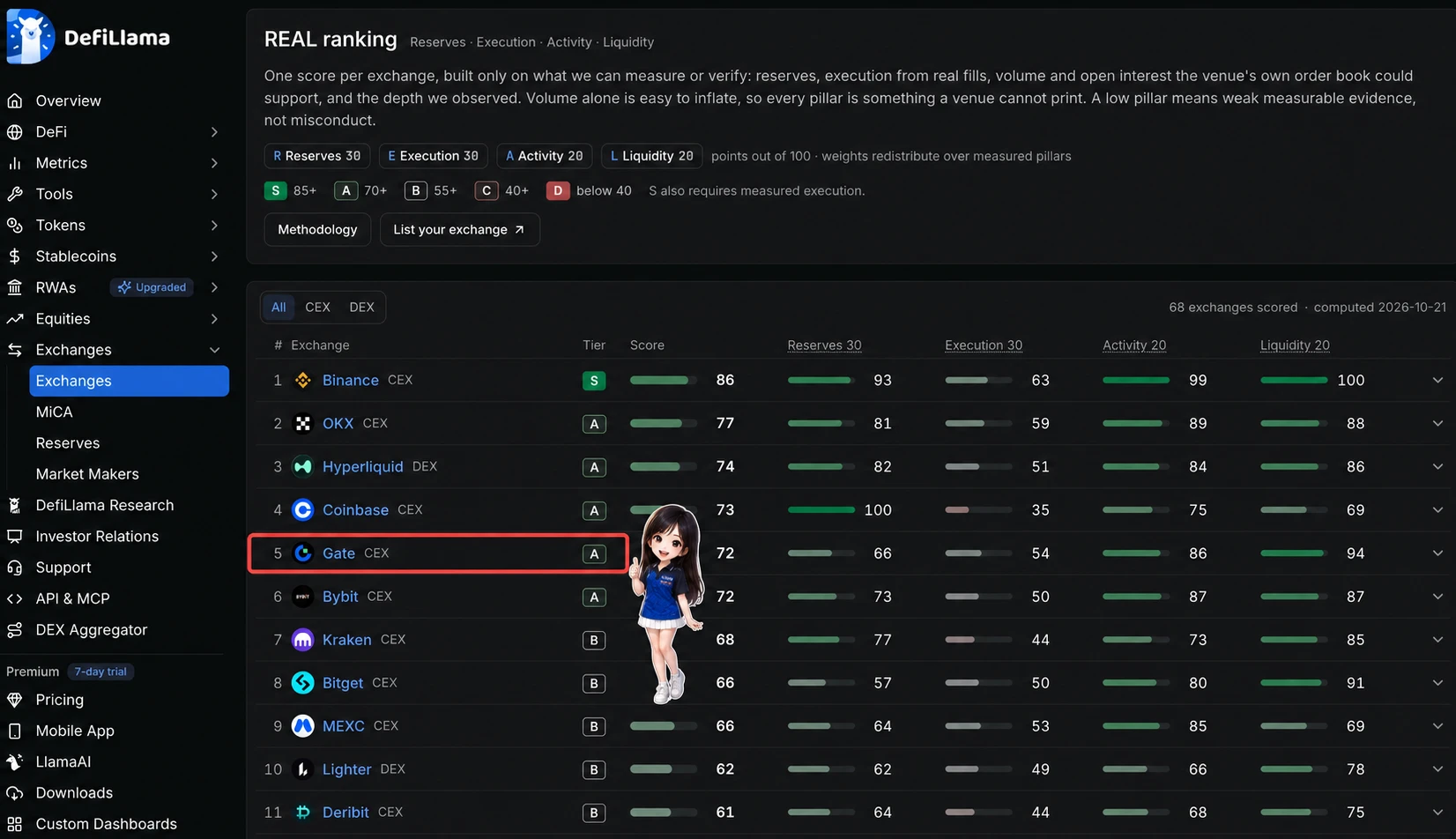The image size is (1456, 839).
Task: Click the Kraken logo icon
Action: (x=302, y=640)
